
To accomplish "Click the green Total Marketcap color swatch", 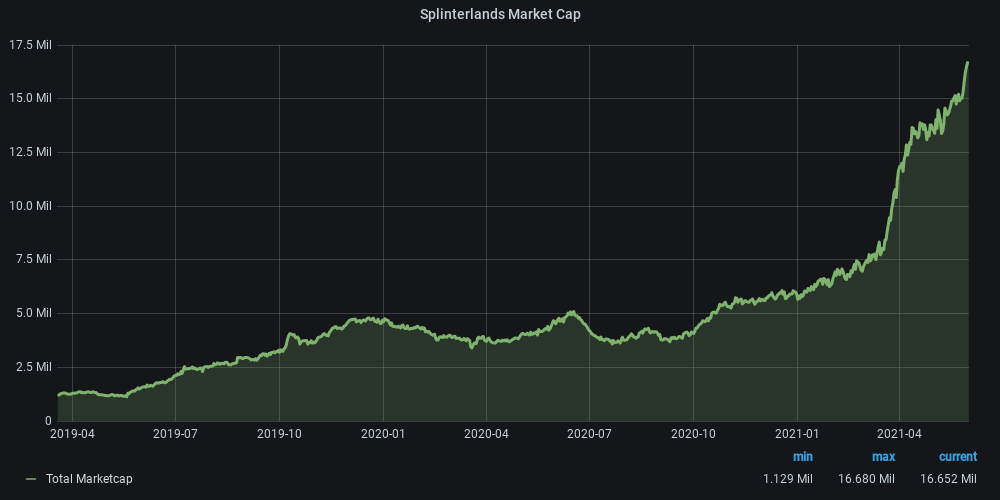I will click(31, 479).
